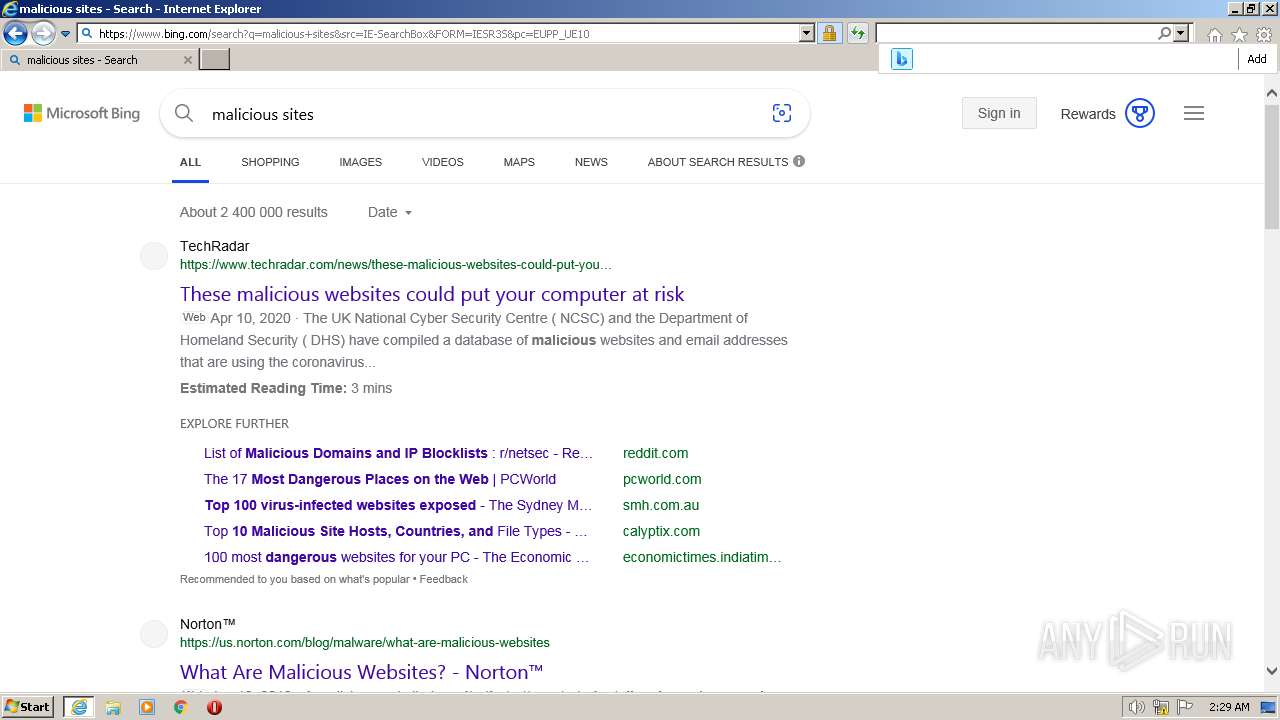
Task: Open a new blank tab
Action: click(215, 60)
